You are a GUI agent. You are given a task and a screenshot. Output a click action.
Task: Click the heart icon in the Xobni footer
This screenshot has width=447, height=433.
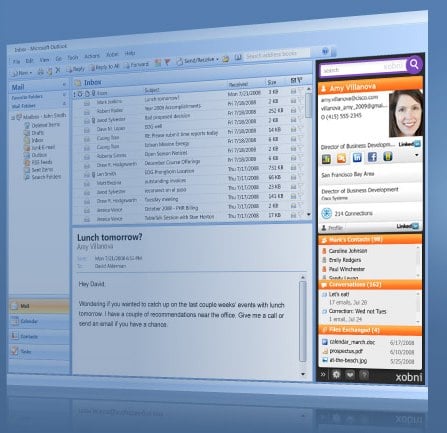(350, 375)
